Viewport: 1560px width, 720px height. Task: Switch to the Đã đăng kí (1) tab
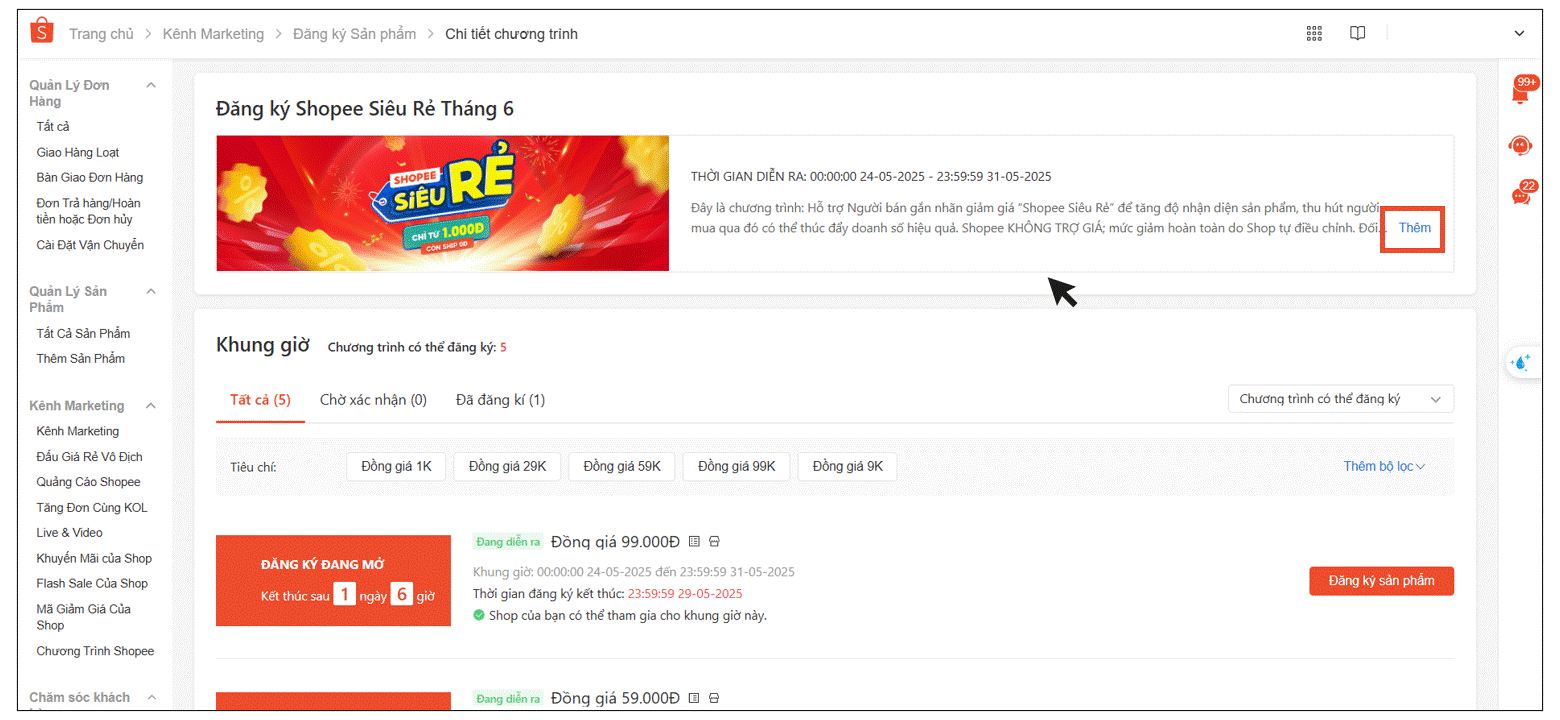[500, 400]
